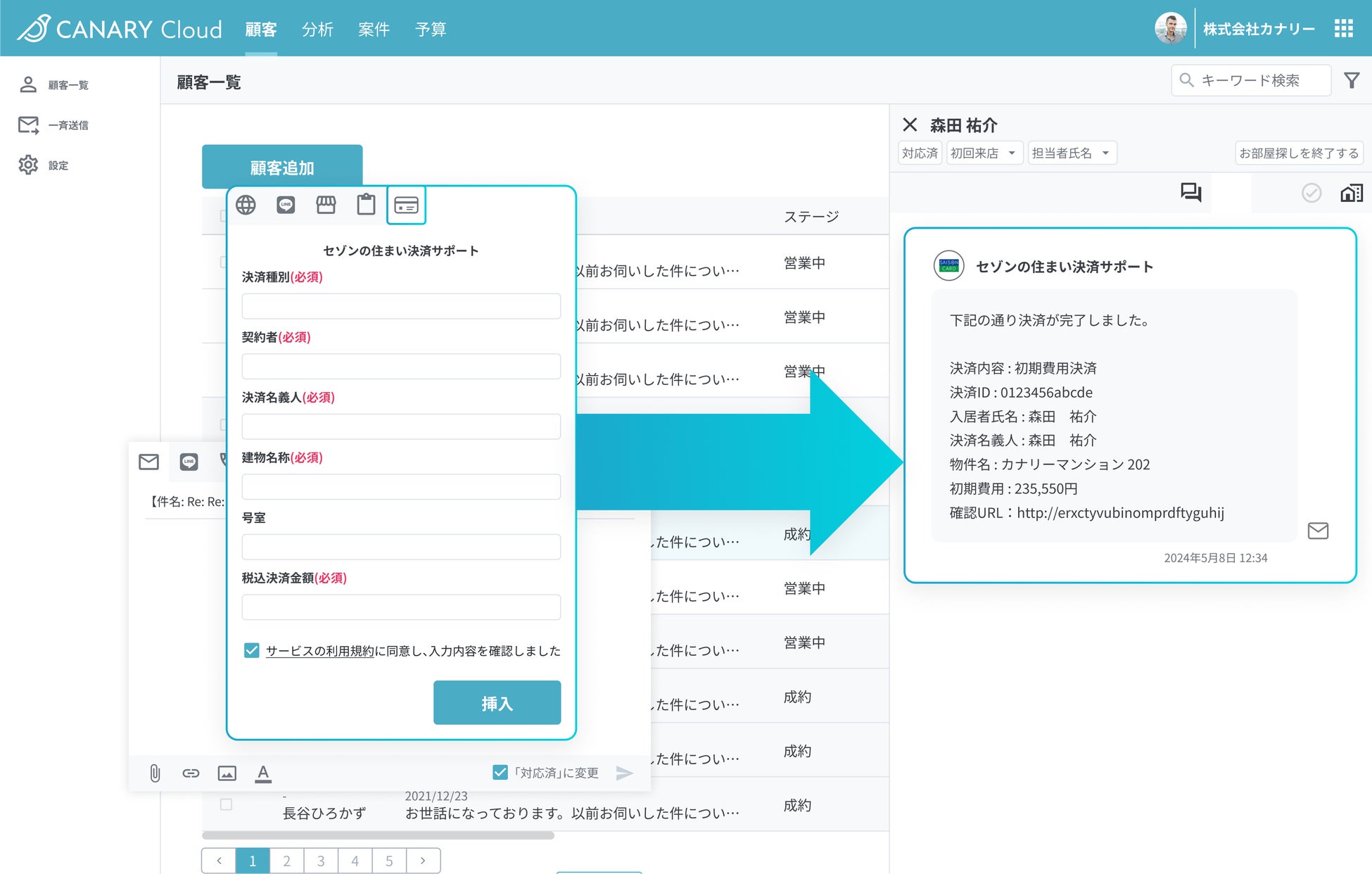The height and width of the screenshot is (874, 1372).
Task: Open the text color tool in the composer
Action: point(263,773)
